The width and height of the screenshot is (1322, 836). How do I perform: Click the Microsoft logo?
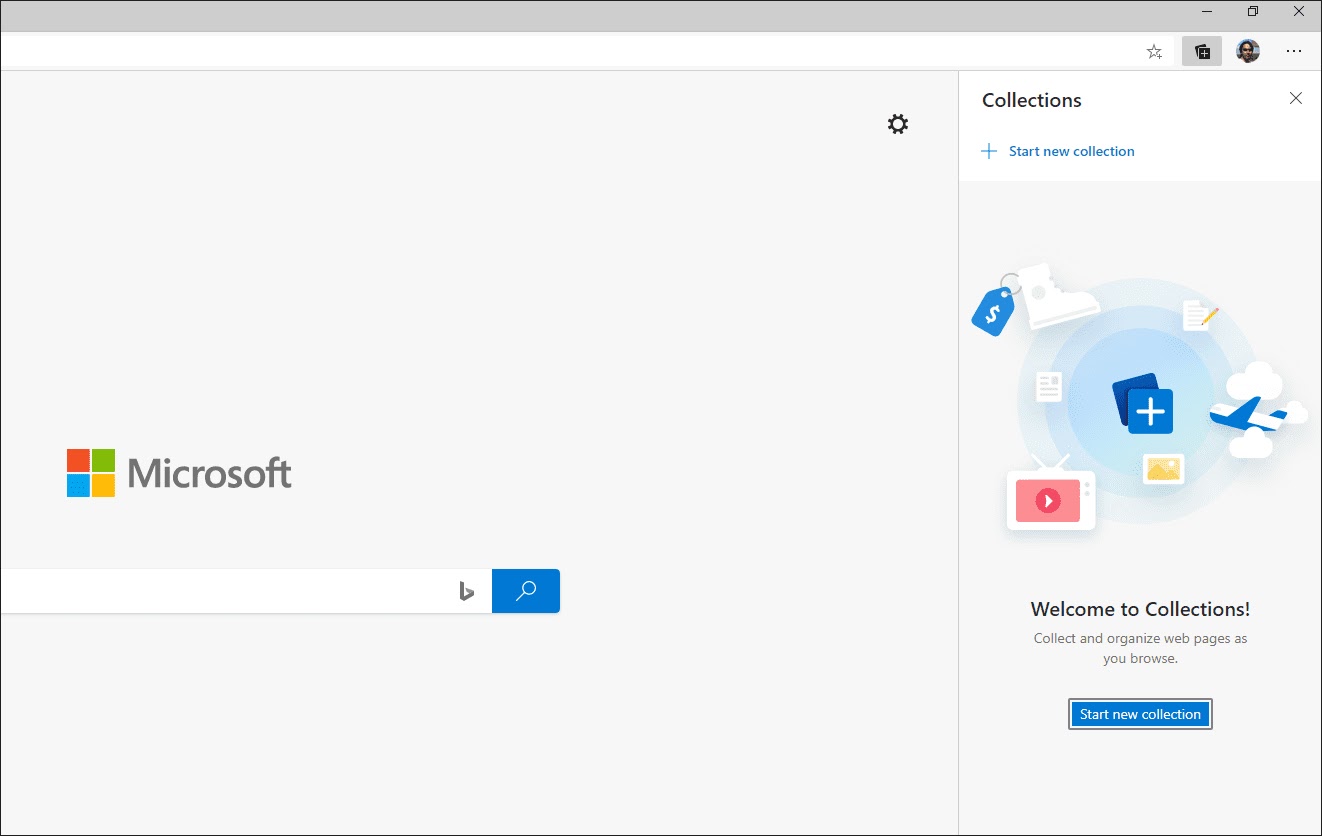tap(179, 473)
